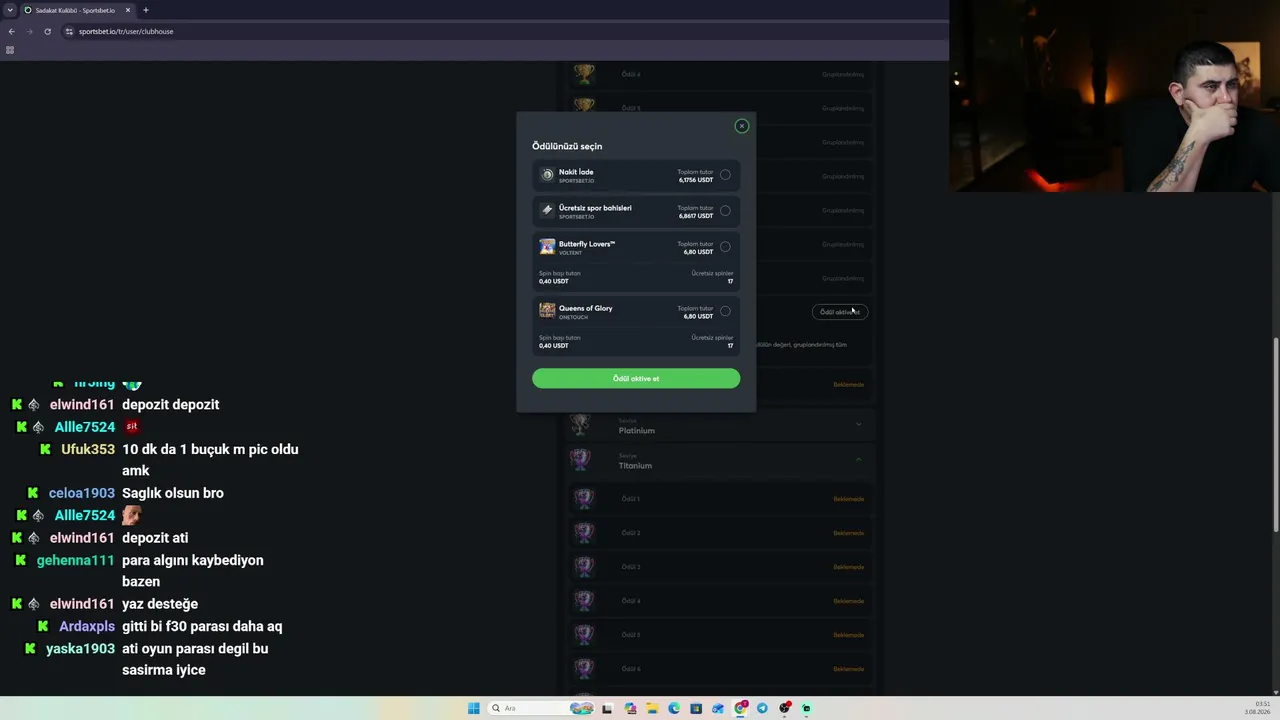Click username celoa1903 in chat
1280x720 pixels.
coord(82,493)
